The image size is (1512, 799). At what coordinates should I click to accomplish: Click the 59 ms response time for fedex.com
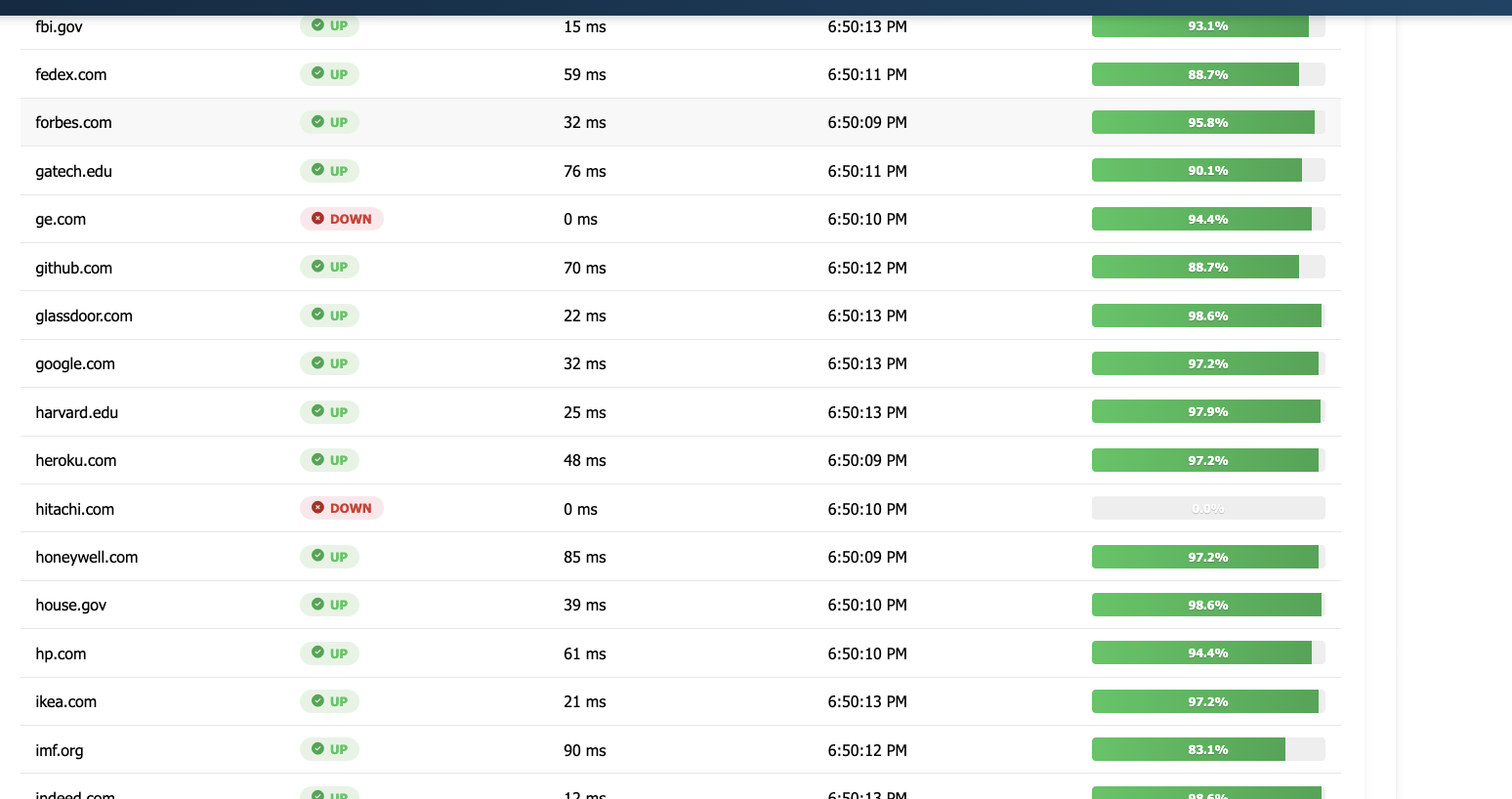point(584,74)
